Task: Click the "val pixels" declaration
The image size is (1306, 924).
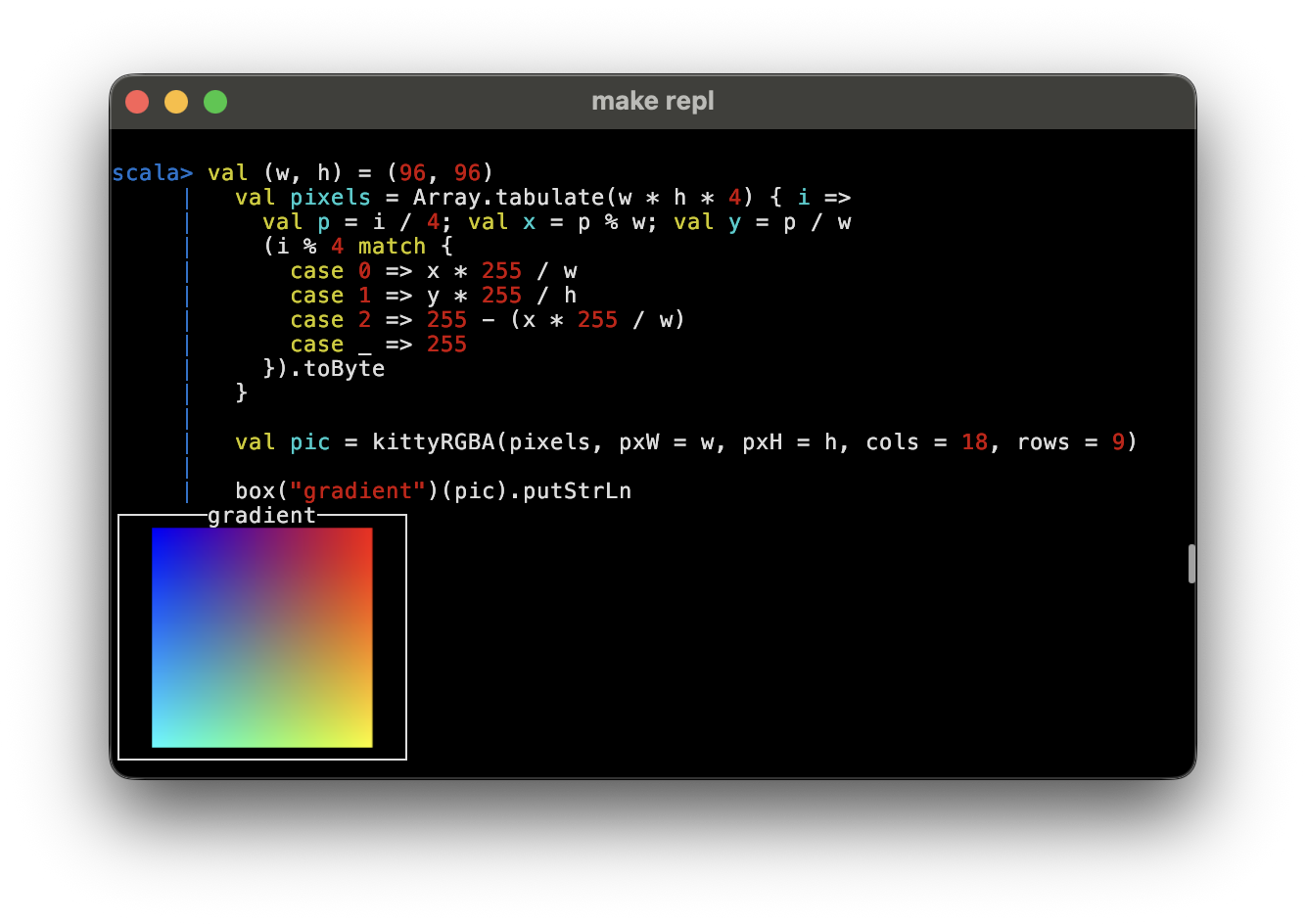Action: pos(303,198)
